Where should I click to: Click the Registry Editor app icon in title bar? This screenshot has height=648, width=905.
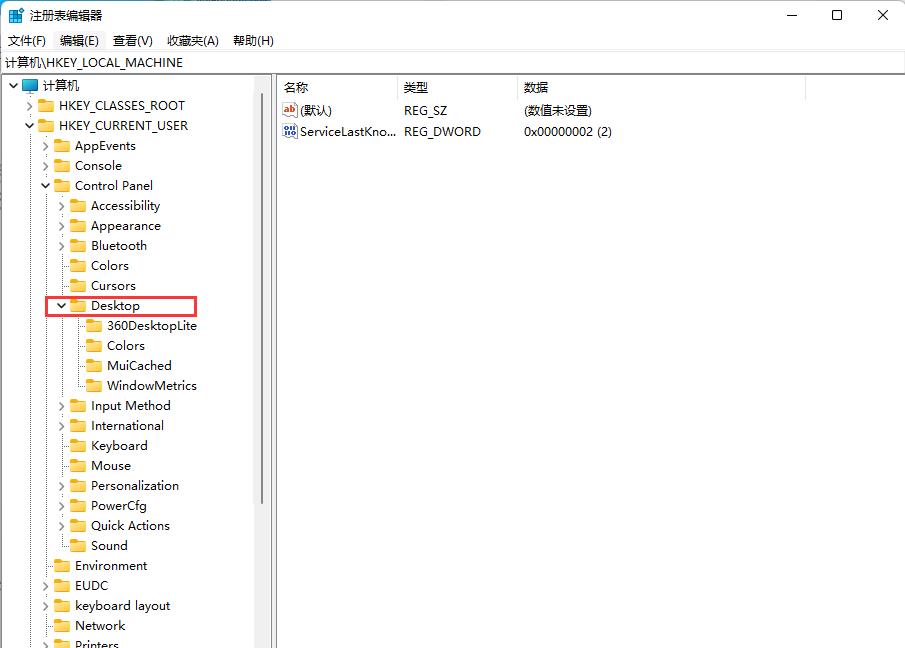click(17, 15)
